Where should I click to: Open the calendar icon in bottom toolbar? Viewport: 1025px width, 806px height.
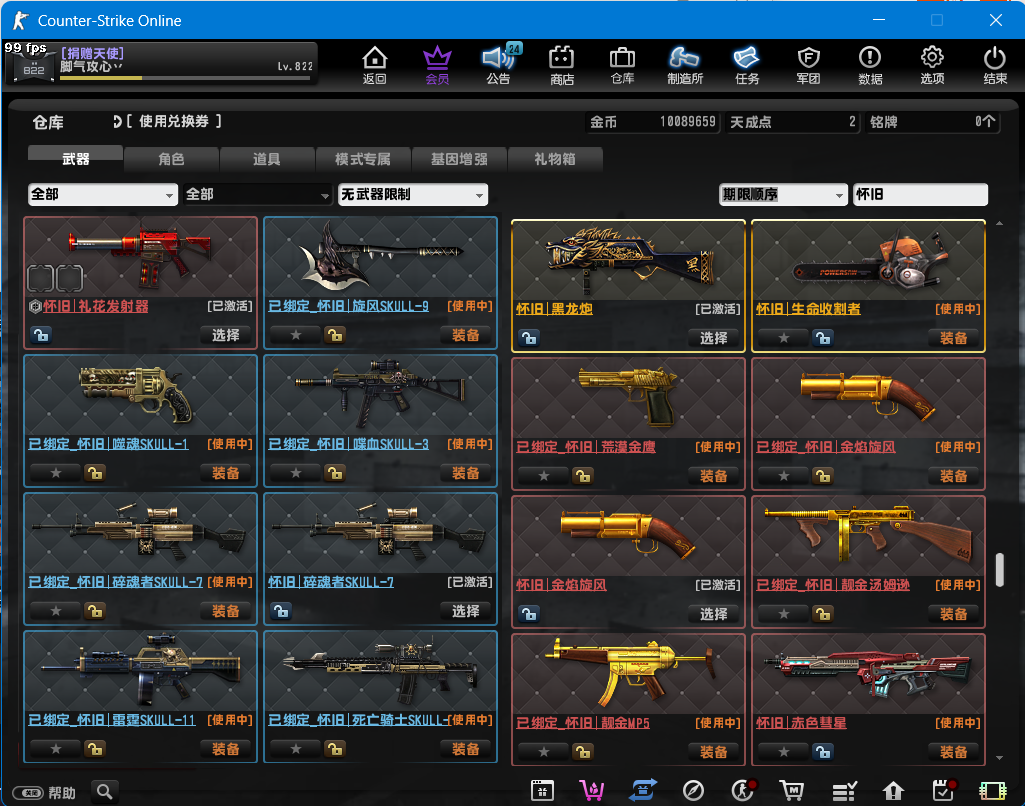coord(542,791)
